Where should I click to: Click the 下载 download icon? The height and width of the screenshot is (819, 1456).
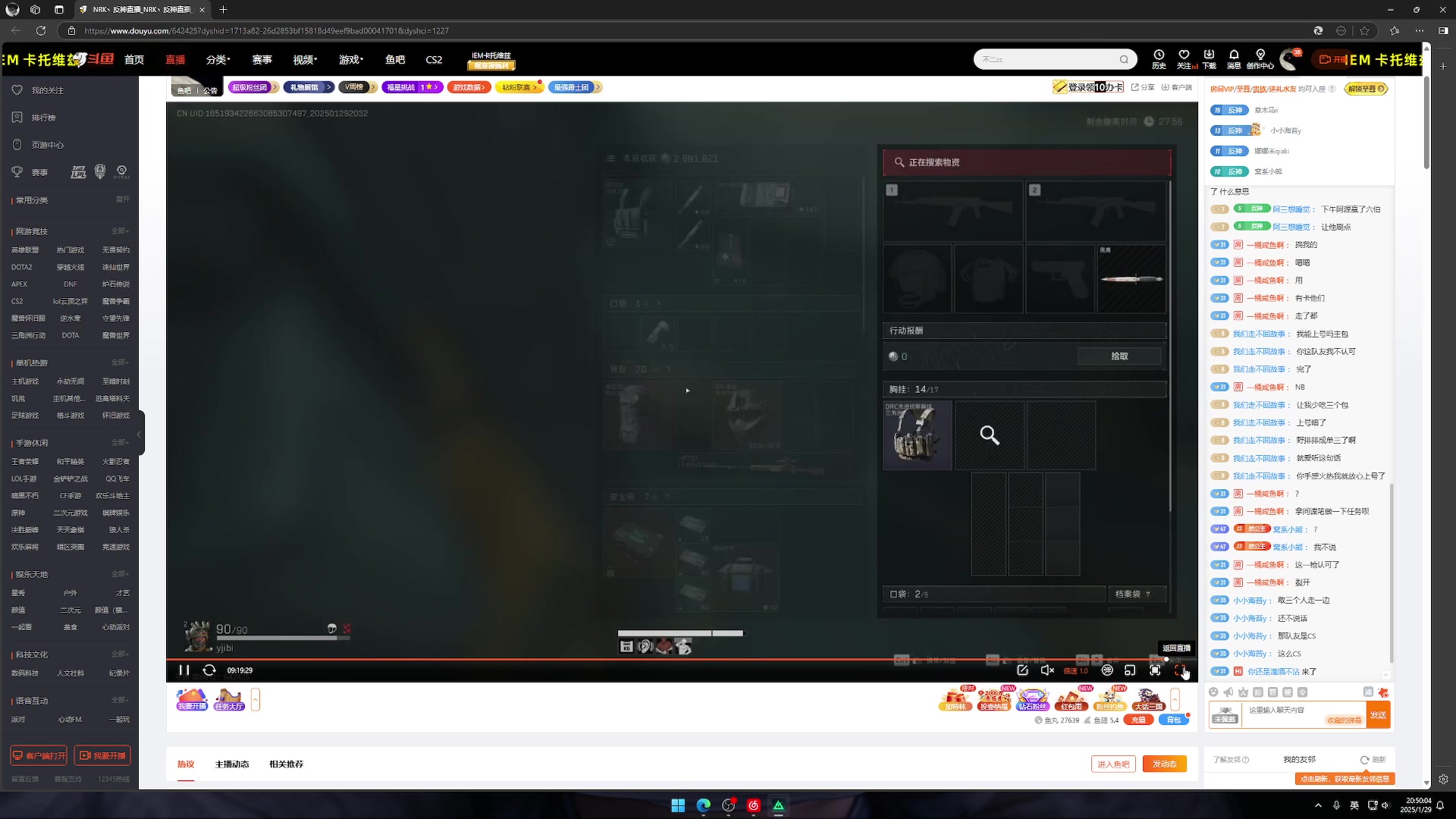1209,59
